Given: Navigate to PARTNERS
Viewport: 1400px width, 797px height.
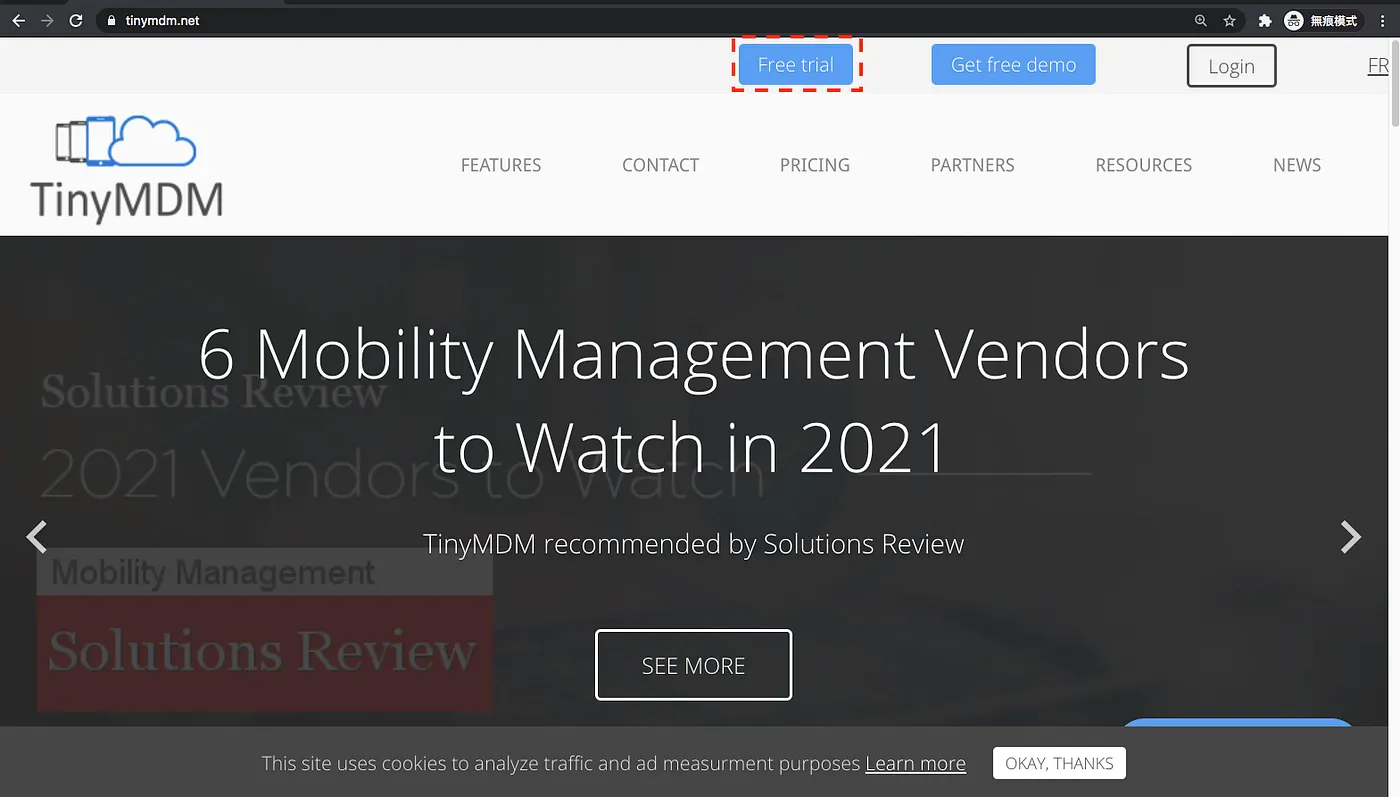Looking at the screenshot, I should pos(972,165).
